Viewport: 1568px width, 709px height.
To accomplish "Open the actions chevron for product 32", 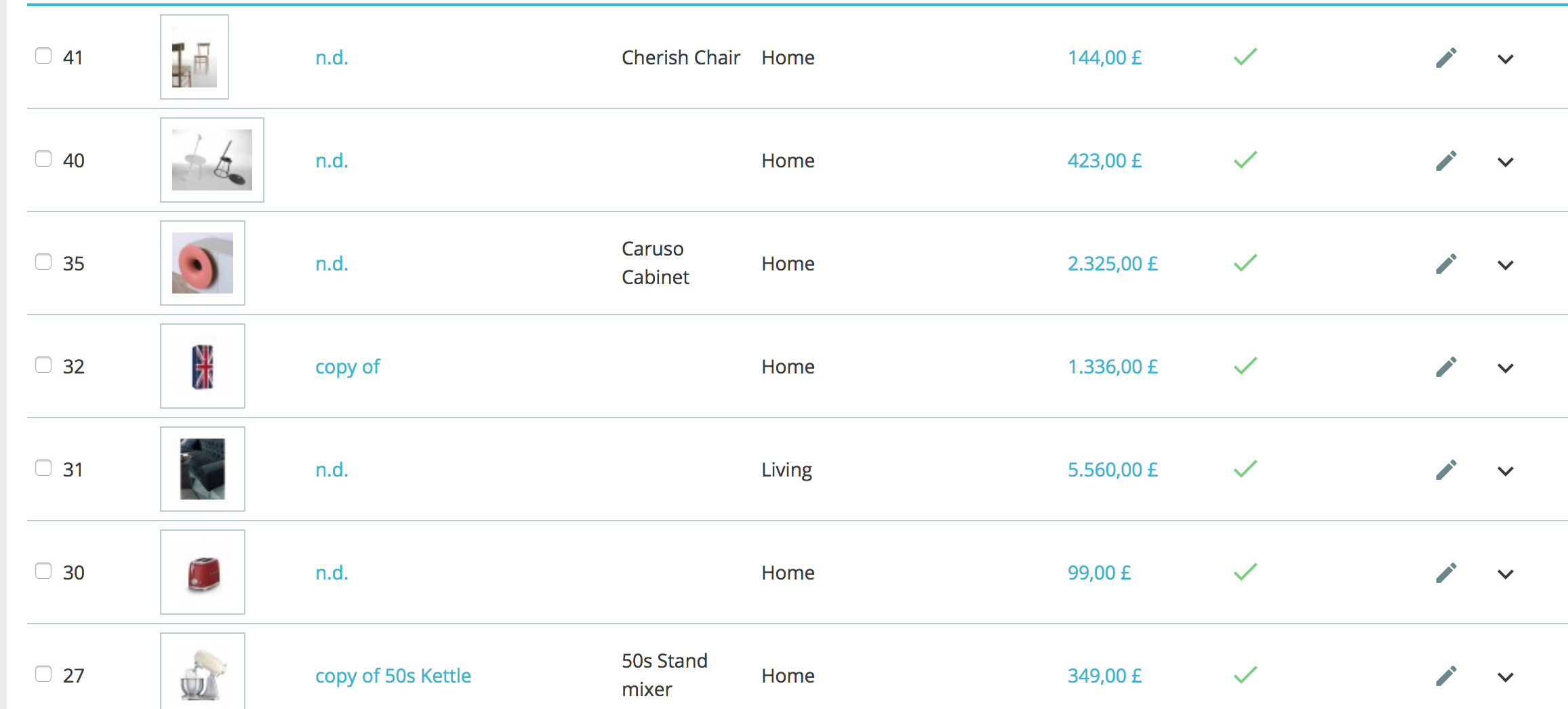I will tap(1506, 368).
